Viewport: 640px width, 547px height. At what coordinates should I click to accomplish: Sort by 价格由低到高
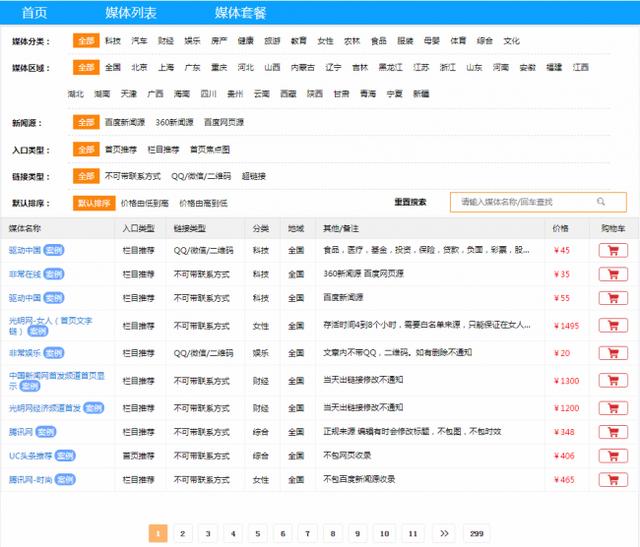tap(144, 203)
